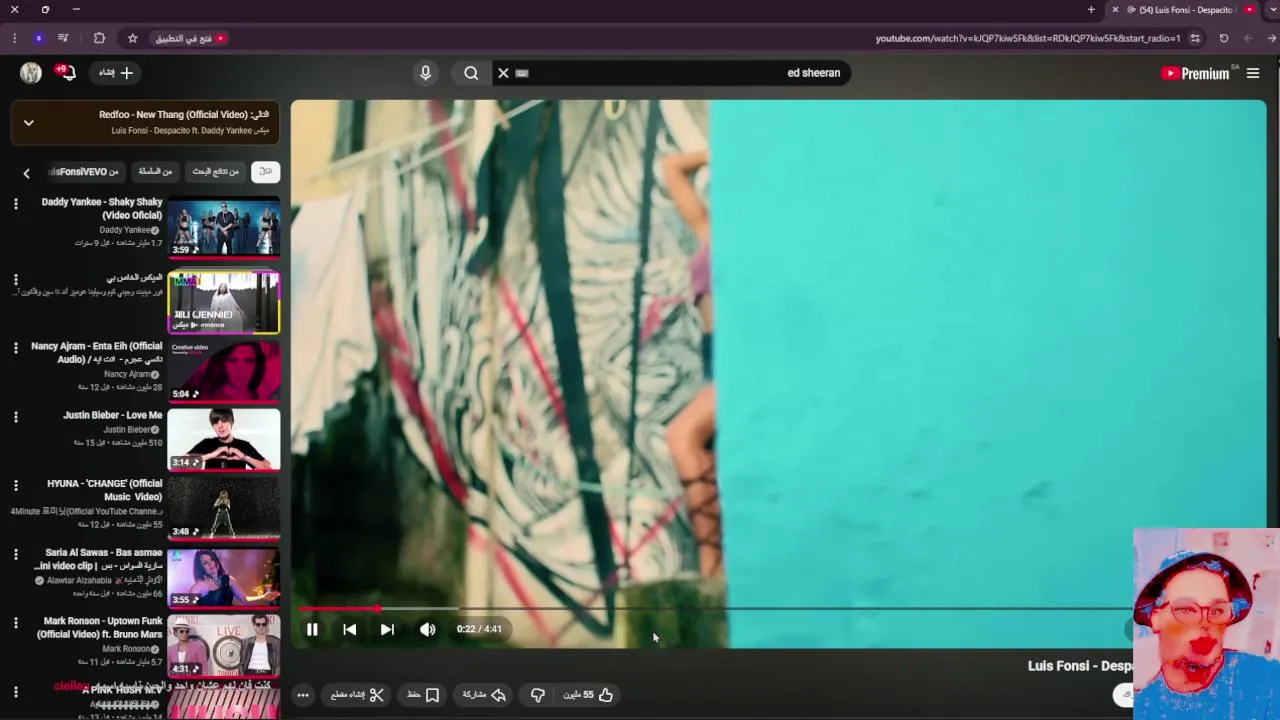Open a new browser tab with plus
Screen dimensions: 1280x720
(1091, 9)
